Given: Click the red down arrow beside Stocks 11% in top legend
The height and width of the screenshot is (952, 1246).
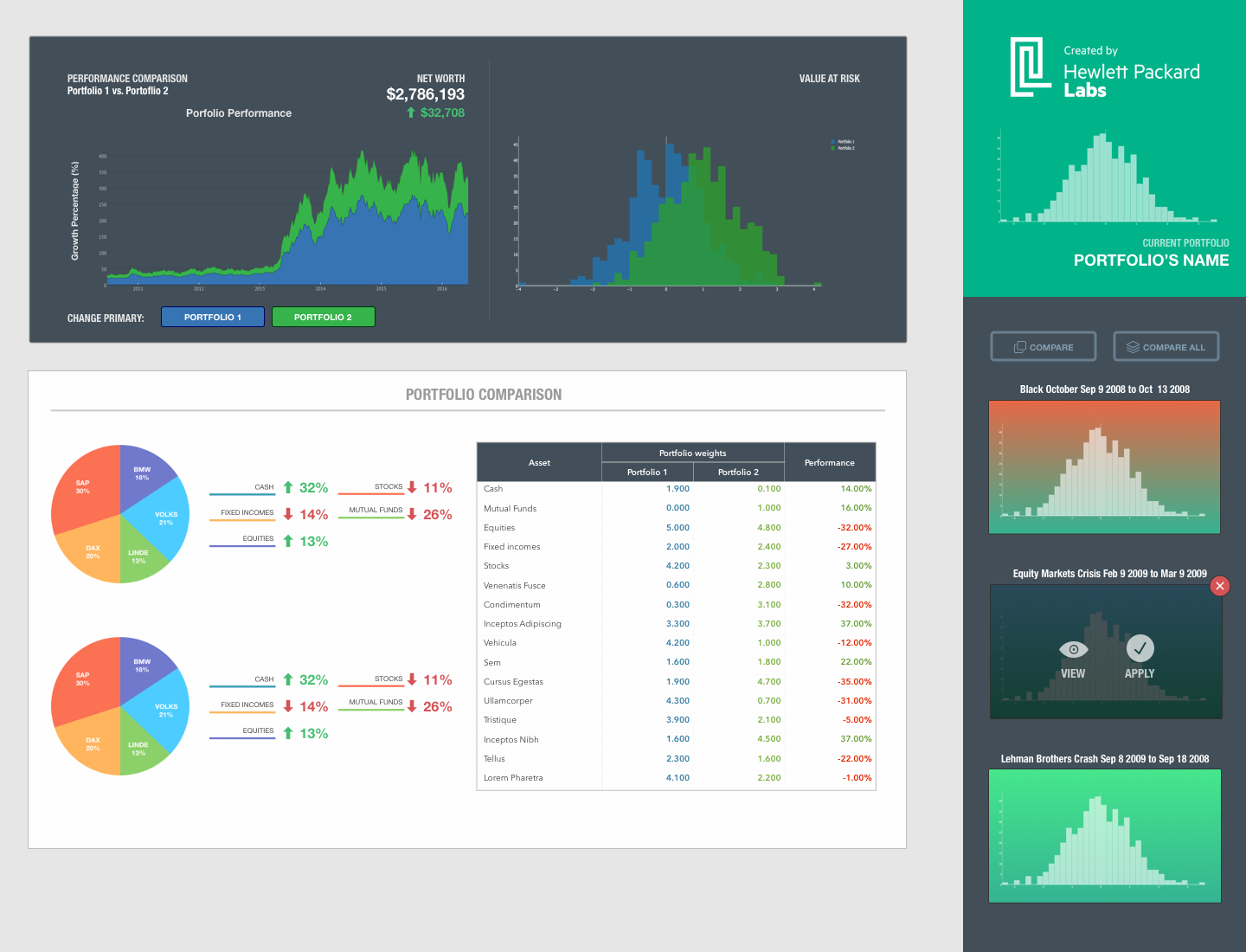Looking at the screenshot, I should [x=412, y=487].
